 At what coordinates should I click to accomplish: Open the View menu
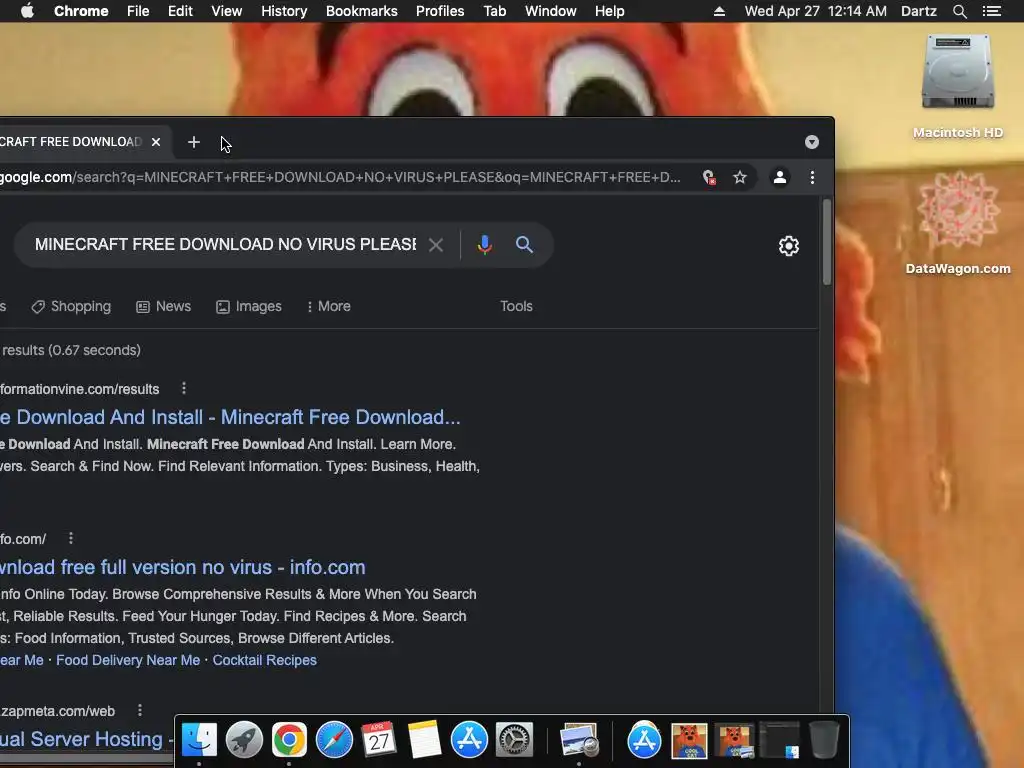(227, 11)
